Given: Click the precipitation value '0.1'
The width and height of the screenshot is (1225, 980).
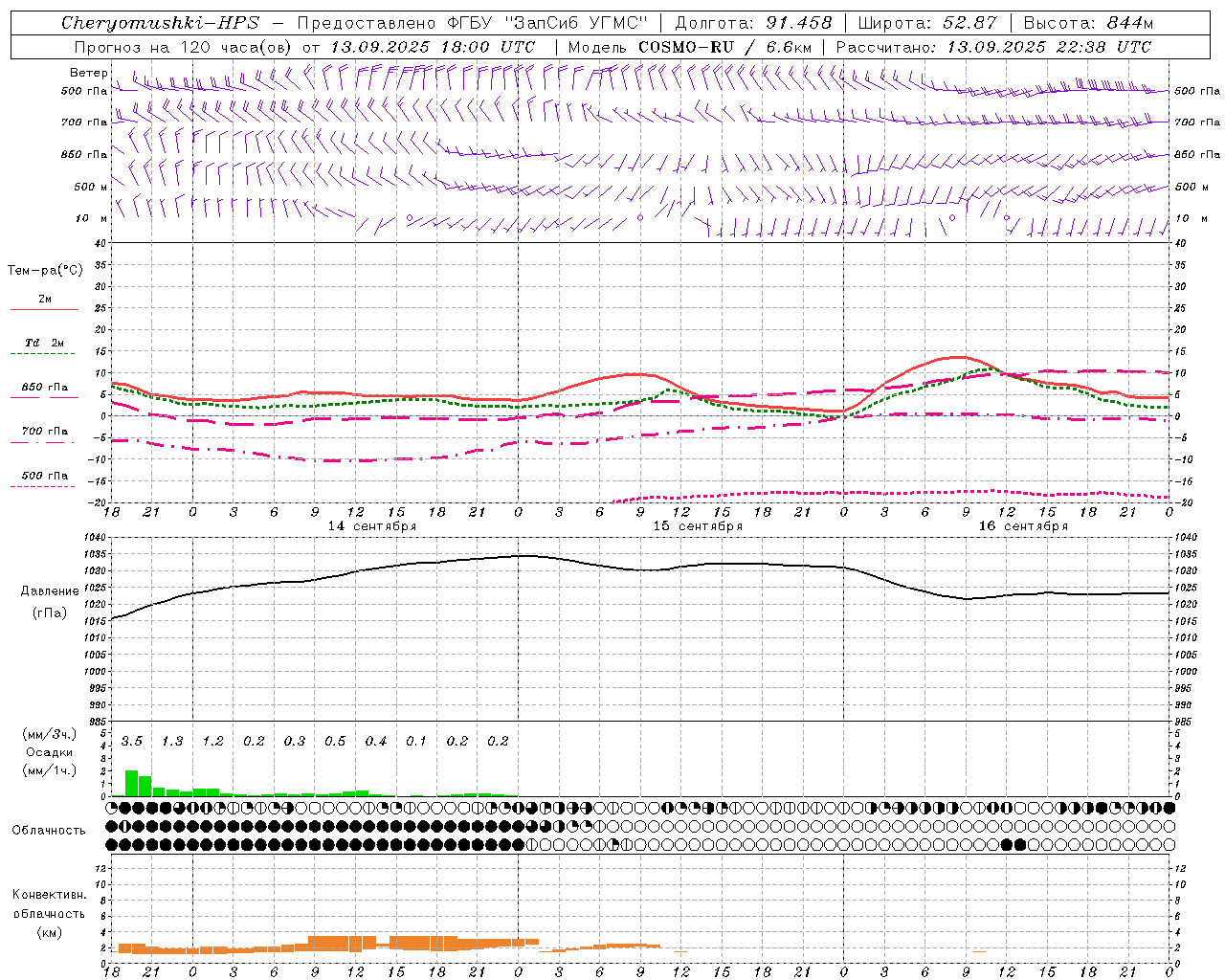Looking at the screenshot, I should pyautogui.click(x=416, y=742).
